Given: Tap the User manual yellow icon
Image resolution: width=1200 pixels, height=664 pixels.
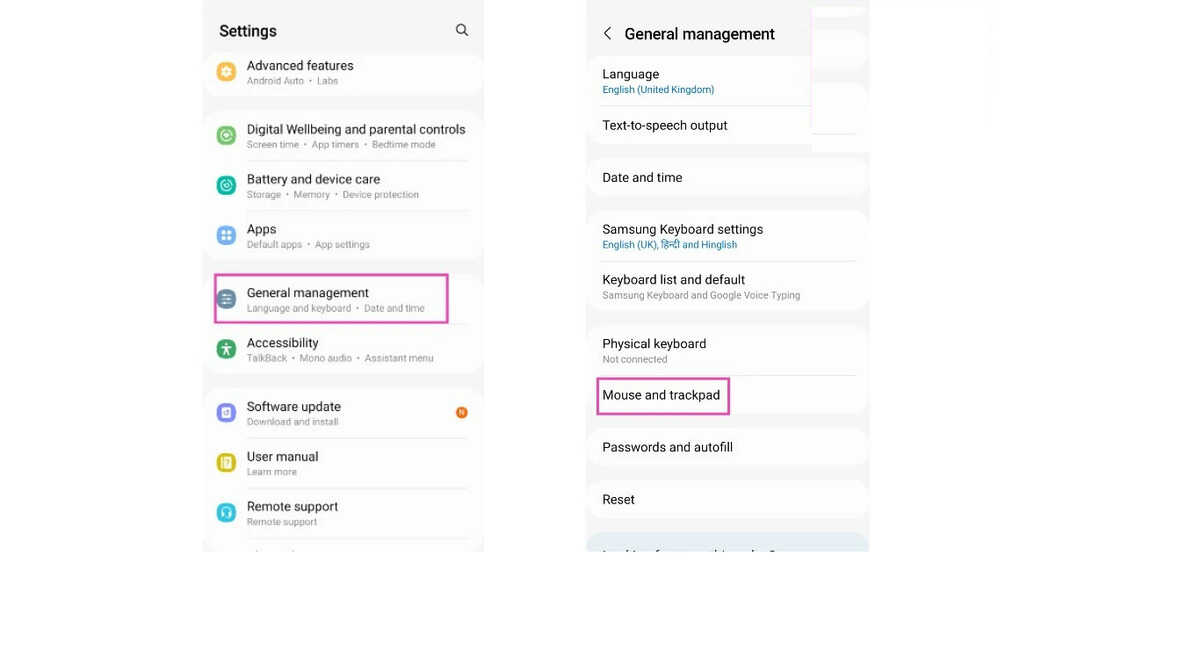Looking at the screenshot, I should coord(227,463).
